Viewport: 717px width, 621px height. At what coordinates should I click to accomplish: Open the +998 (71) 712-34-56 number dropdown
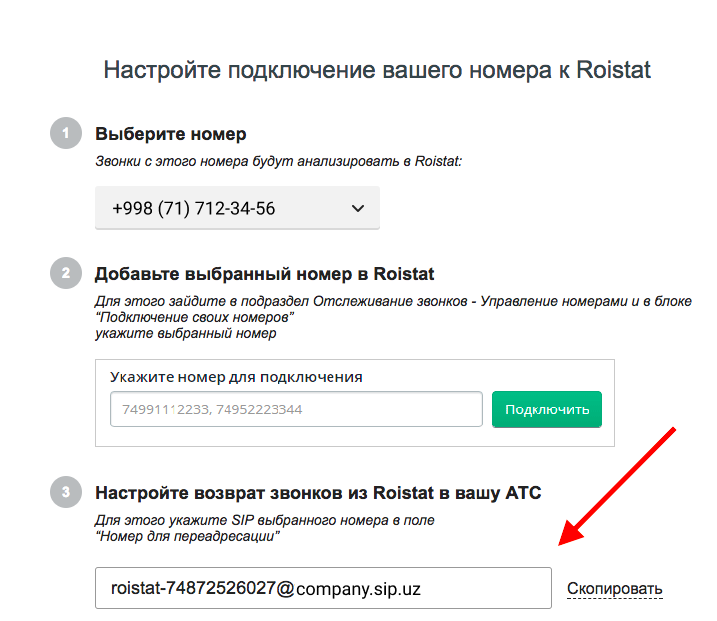(x=237, y=209)
